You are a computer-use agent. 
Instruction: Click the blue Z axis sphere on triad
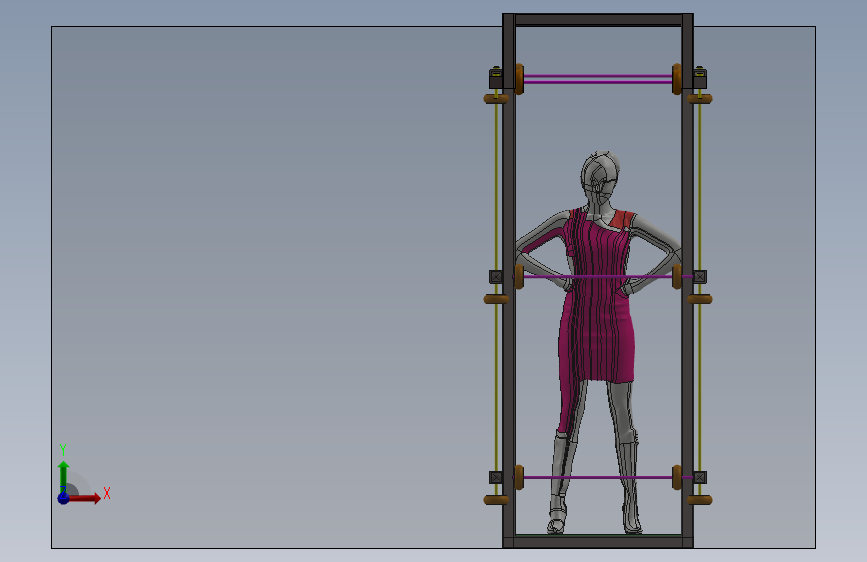pyautogui.click(x=64, y=498)
